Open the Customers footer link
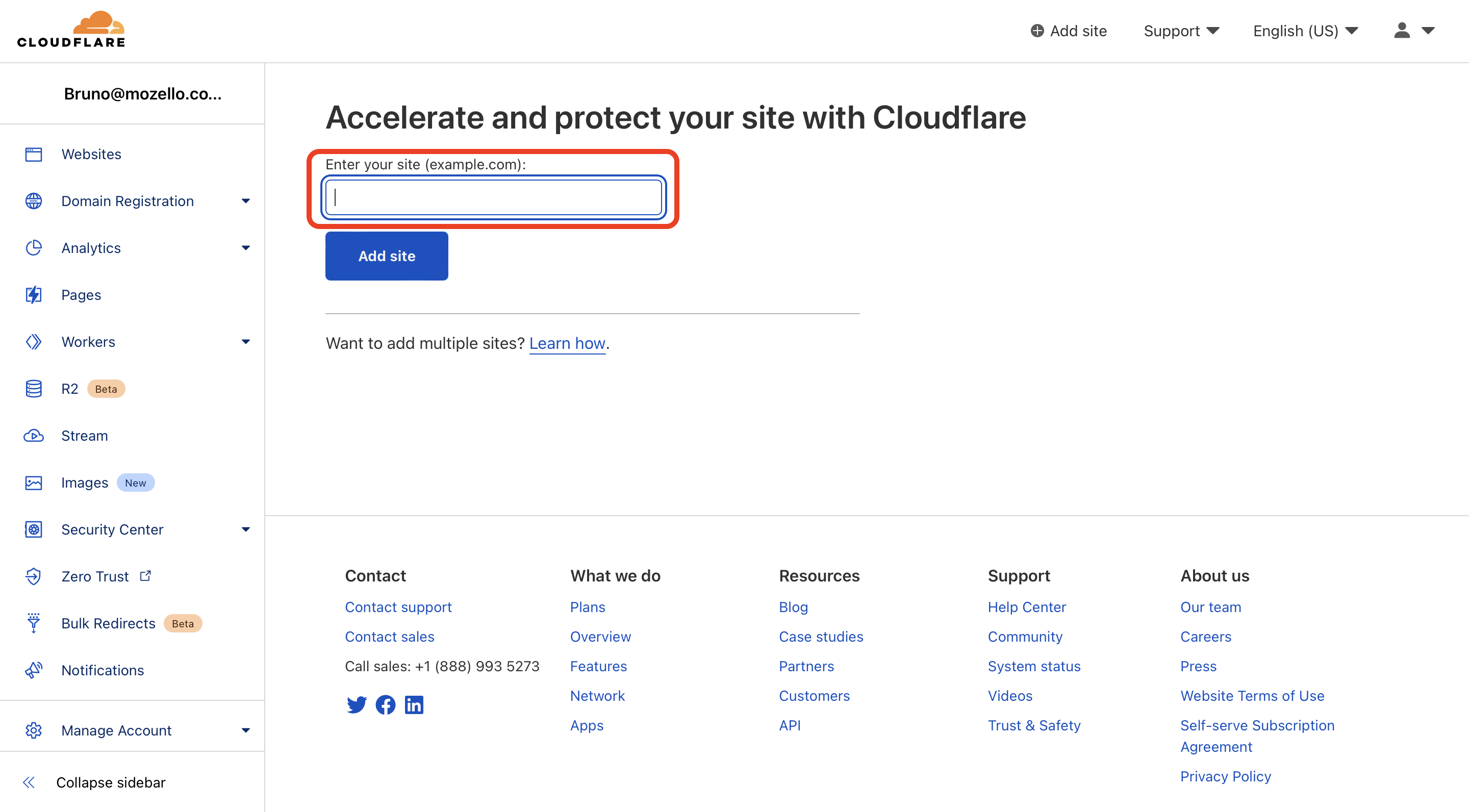 pos(814,696)
